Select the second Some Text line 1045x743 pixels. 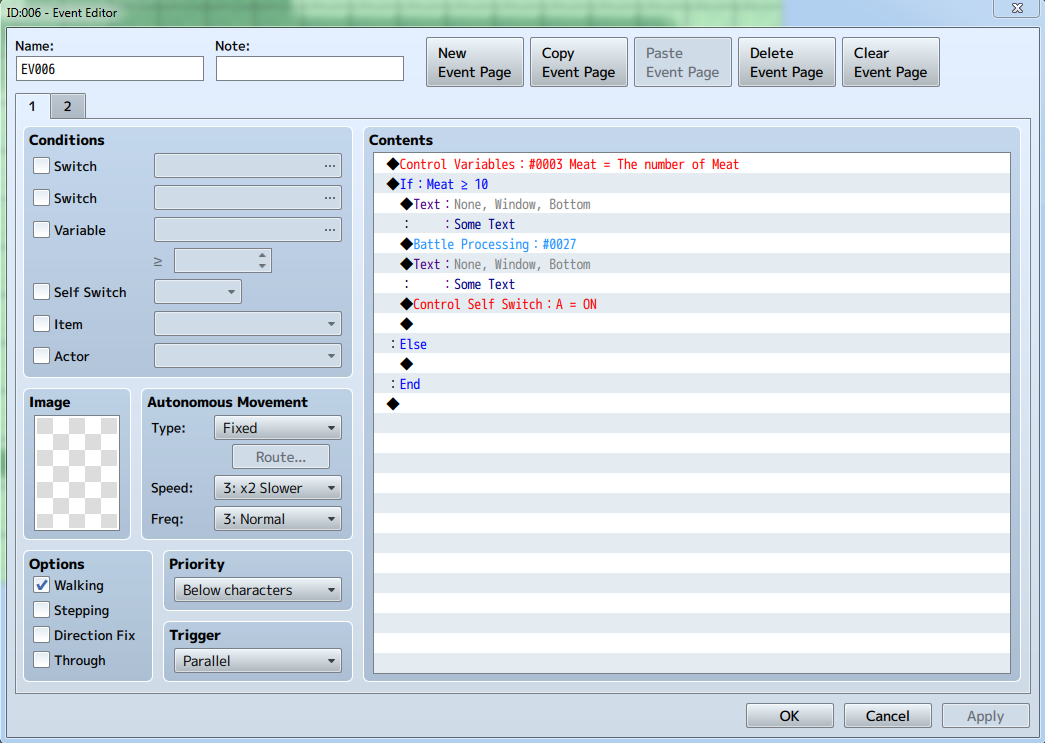pyautogui.click(x=692, y=284)
